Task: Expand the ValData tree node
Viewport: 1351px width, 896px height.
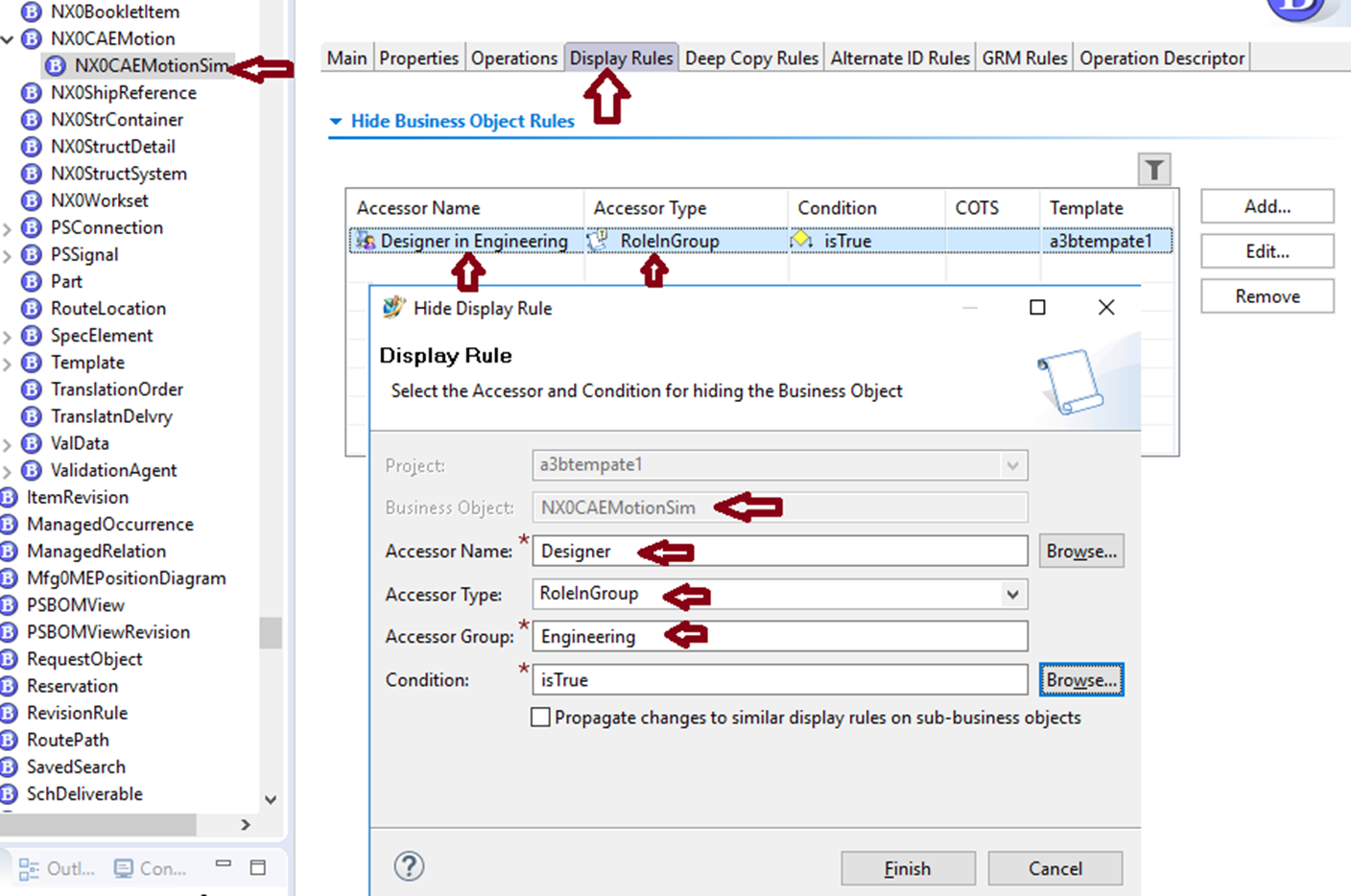Action: 8,444
